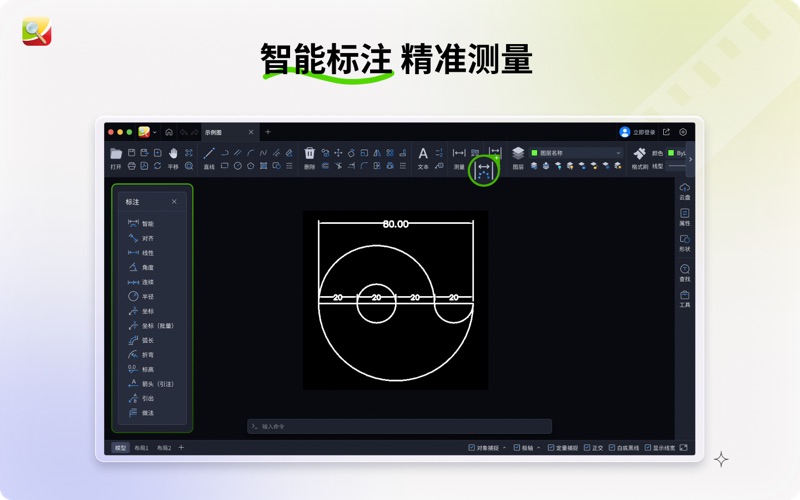Open the 线型 (linetype) dropdown
Viewport: 800px width, 500px height.
point(678,166)
